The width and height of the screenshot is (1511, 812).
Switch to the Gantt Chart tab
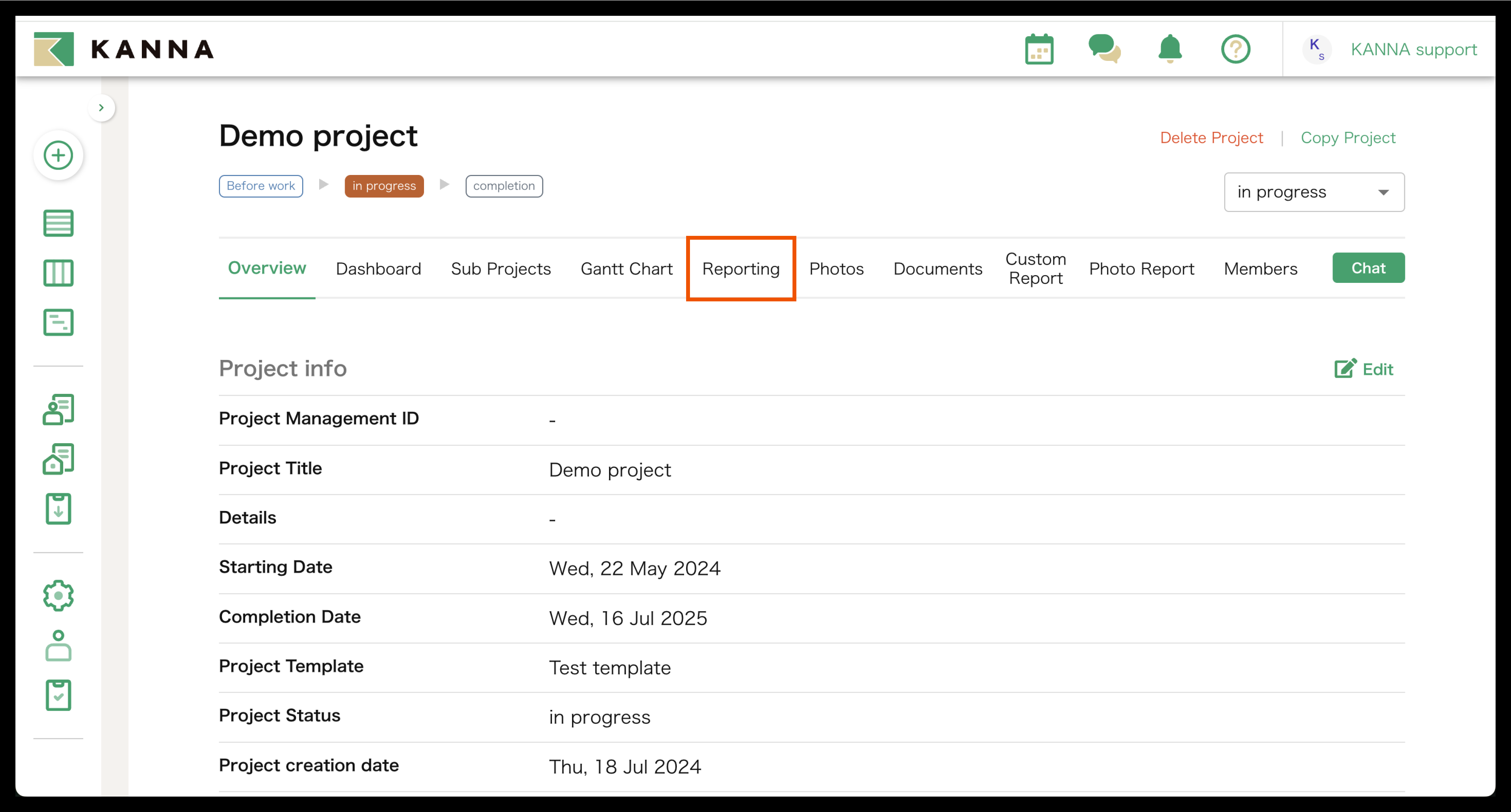click(x=626, y=269)
